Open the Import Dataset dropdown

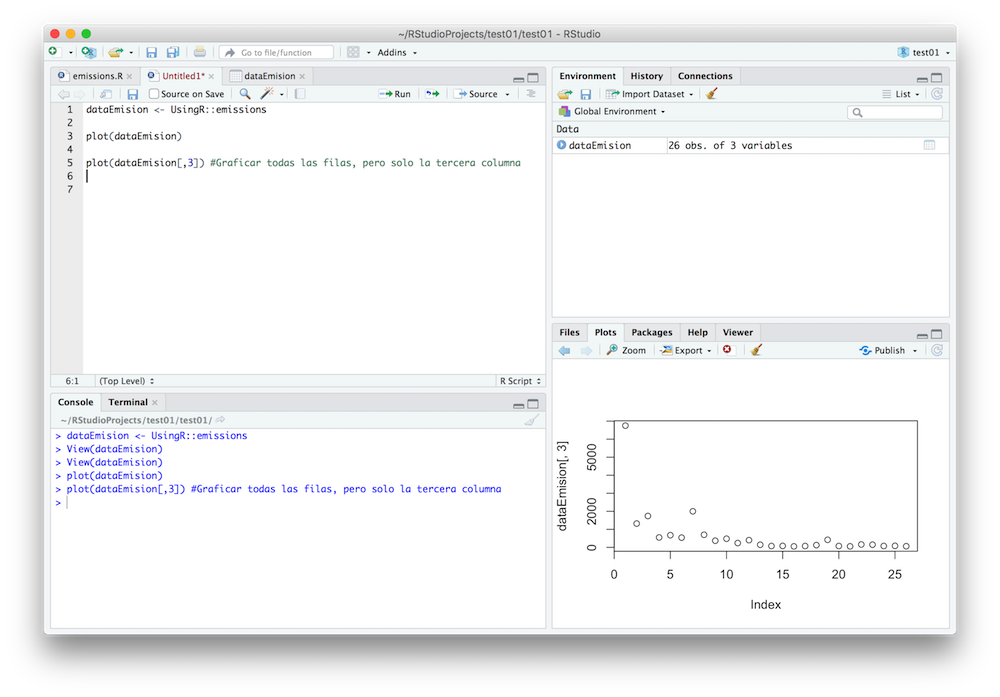(651, 94)
